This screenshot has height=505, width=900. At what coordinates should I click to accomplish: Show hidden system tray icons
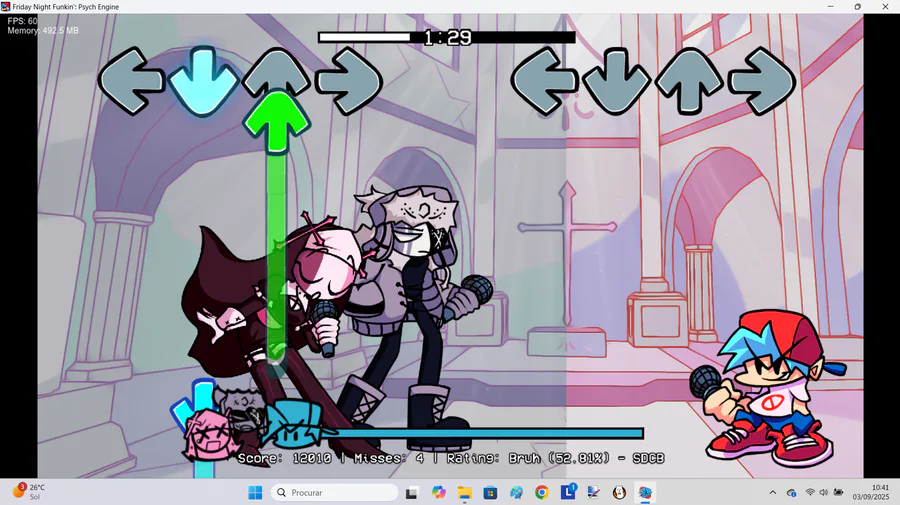[x=773, y=492]
